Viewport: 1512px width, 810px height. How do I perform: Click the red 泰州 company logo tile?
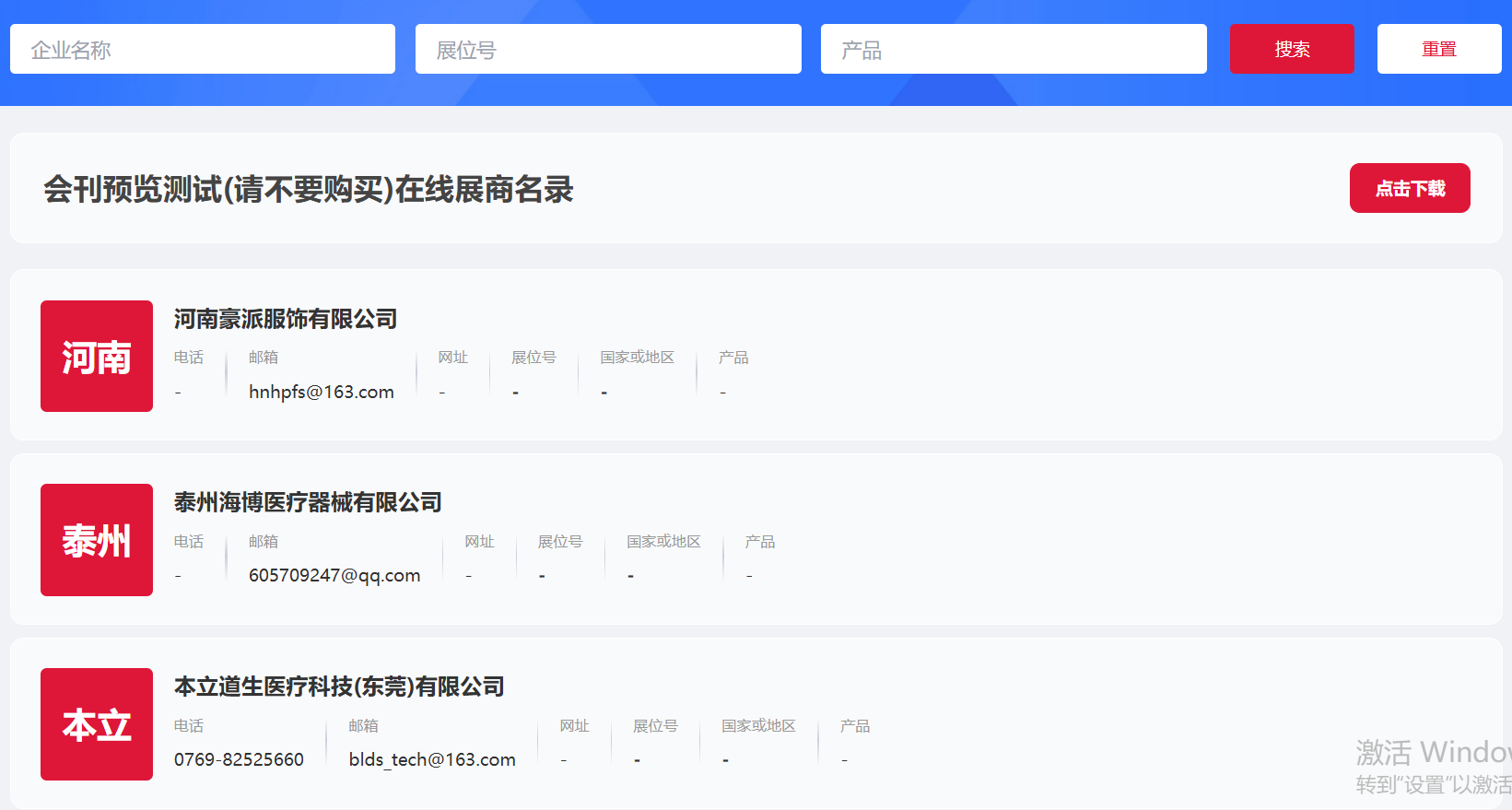click(x=97, y=540)
